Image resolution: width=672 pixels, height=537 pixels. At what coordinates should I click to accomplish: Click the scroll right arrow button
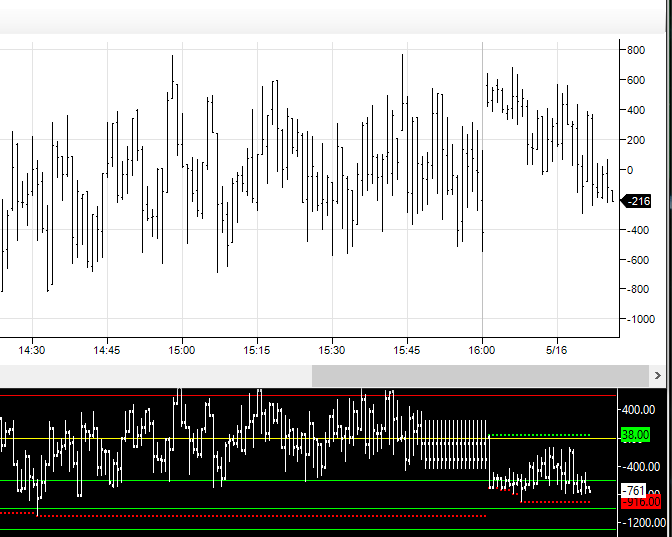tap(657, 375)
